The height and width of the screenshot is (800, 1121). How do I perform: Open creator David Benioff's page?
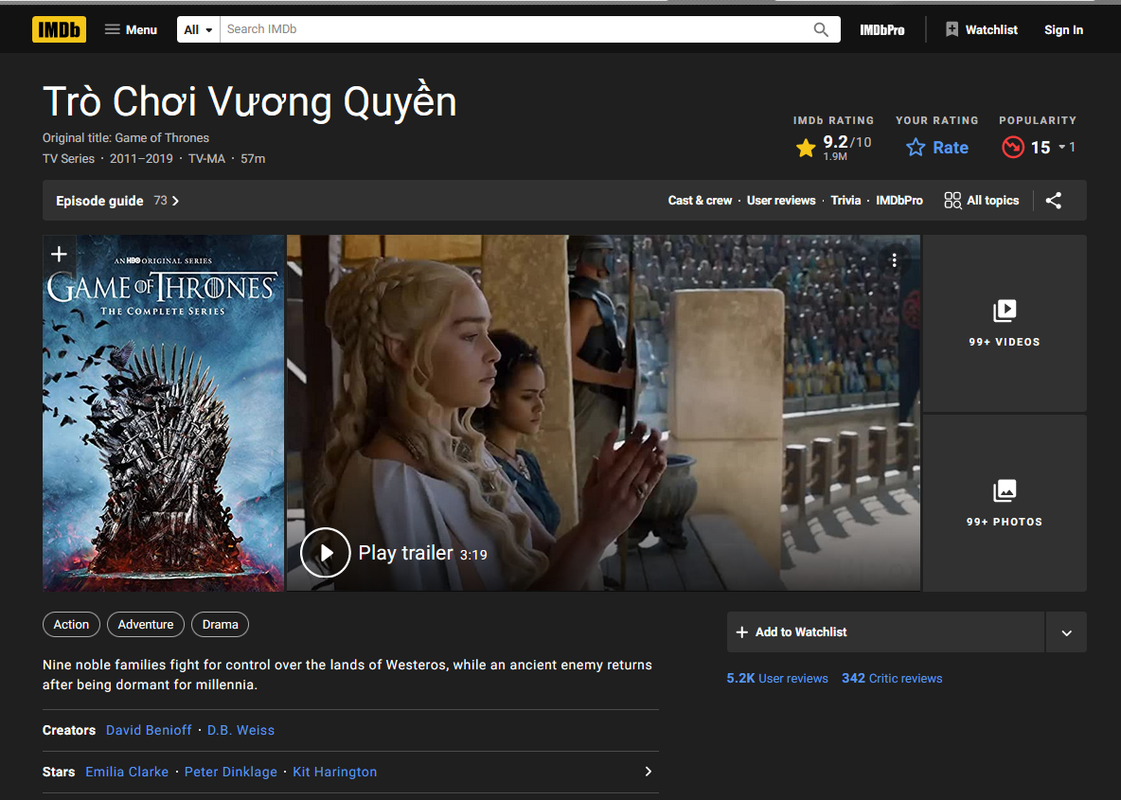click(x=149, y=730)
